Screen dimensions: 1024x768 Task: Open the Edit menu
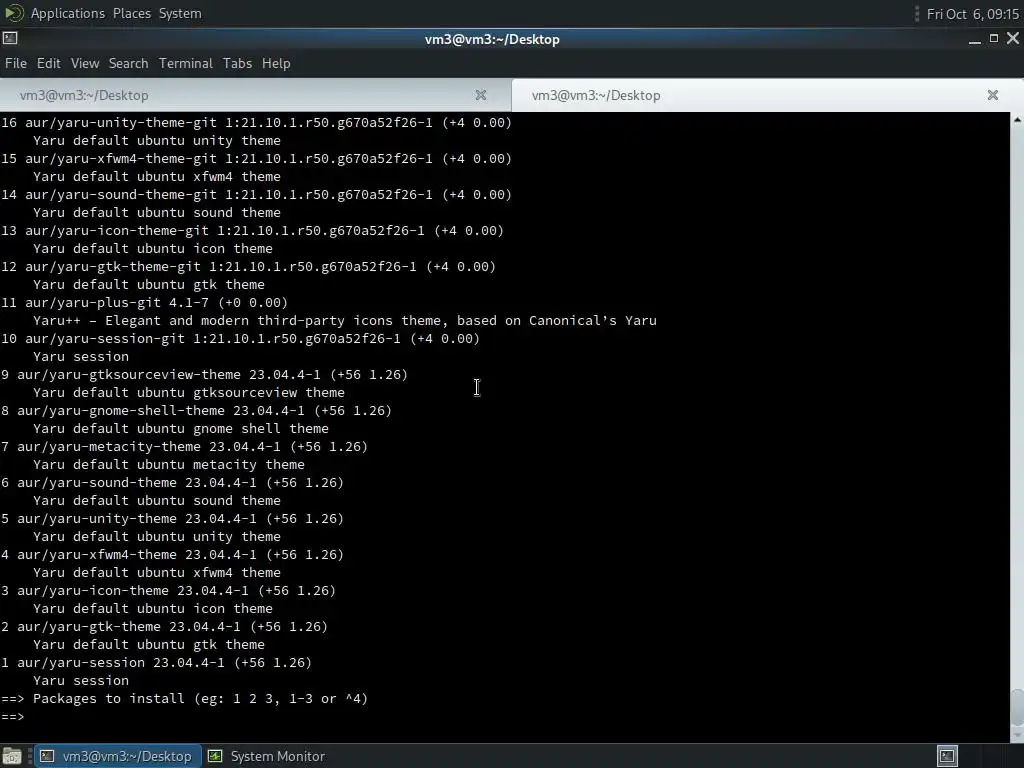(48, 63)
